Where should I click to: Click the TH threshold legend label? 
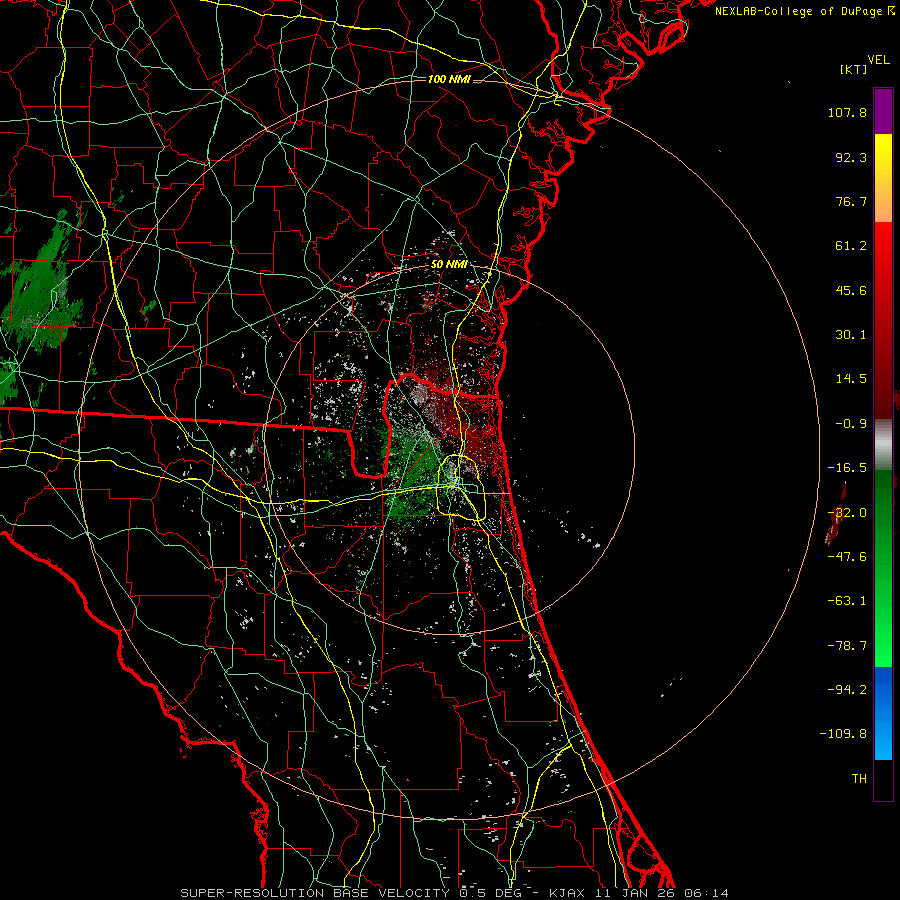[859, 779]
